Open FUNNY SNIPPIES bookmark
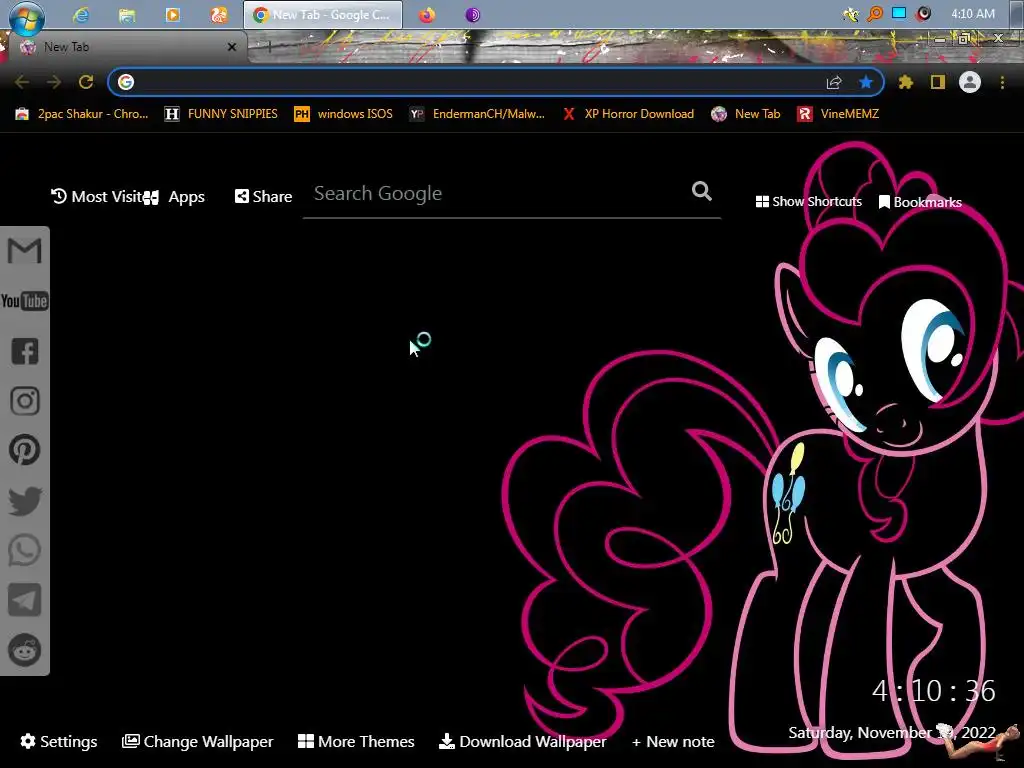This screenshot has width=1024, height=768. point(221,114)
